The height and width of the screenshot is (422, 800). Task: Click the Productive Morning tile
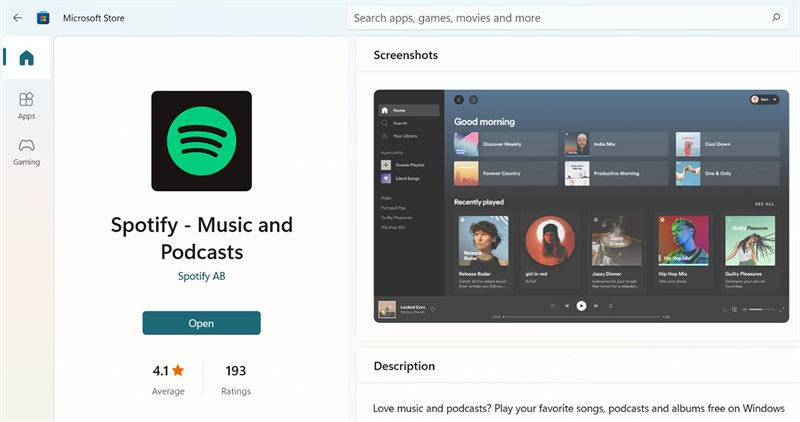pyautogui.click(x=616, y=173)
